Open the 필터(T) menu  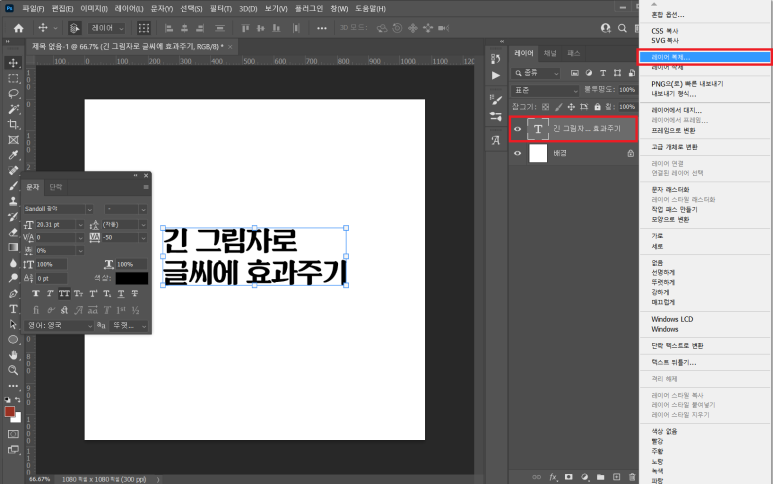220,8
